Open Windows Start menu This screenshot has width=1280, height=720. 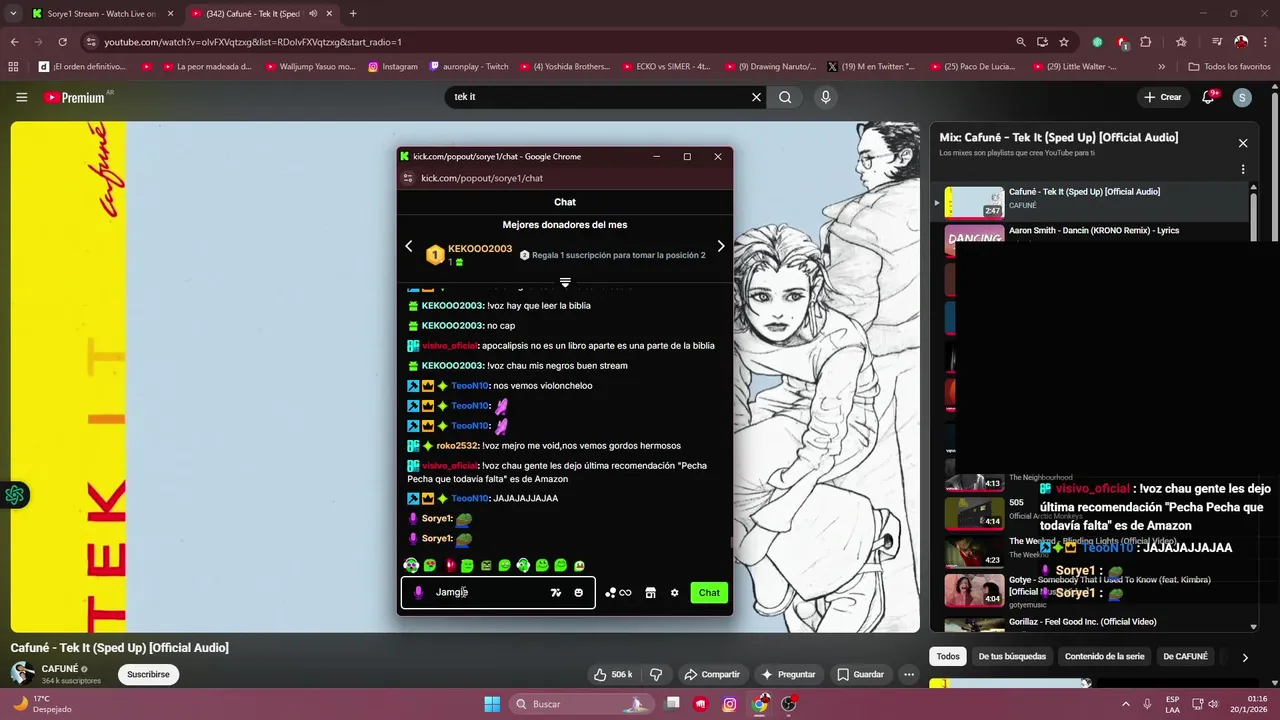pos(492,704)
